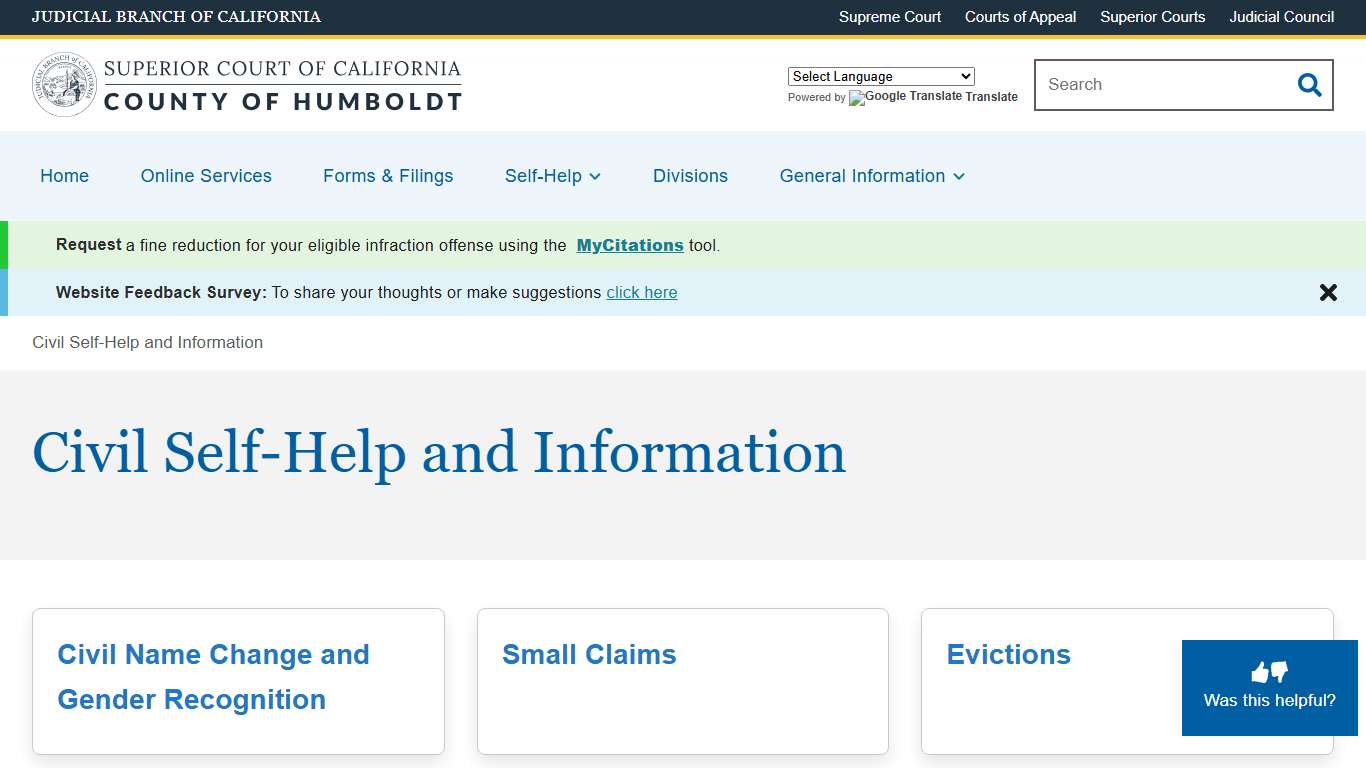Open the Evictions card
Viewport: 1366px width, 768px height.
point(1008,654)
